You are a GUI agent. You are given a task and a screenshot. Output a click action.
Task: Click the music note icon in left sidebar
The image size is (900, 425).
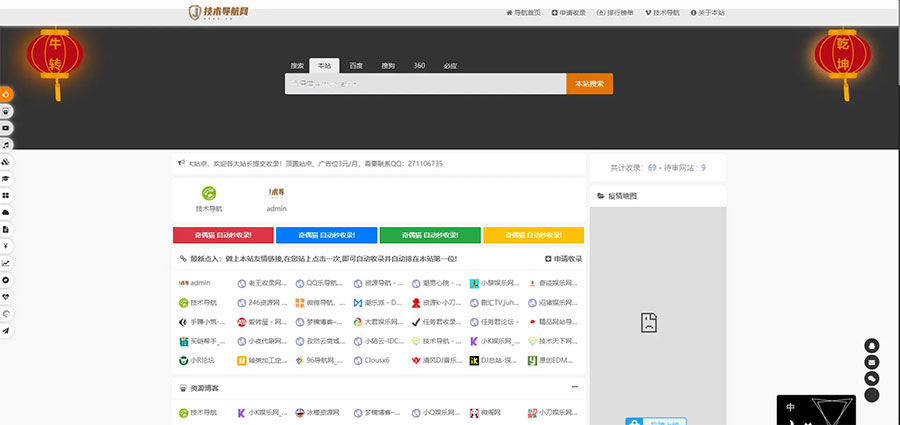[x=6, y=144]
